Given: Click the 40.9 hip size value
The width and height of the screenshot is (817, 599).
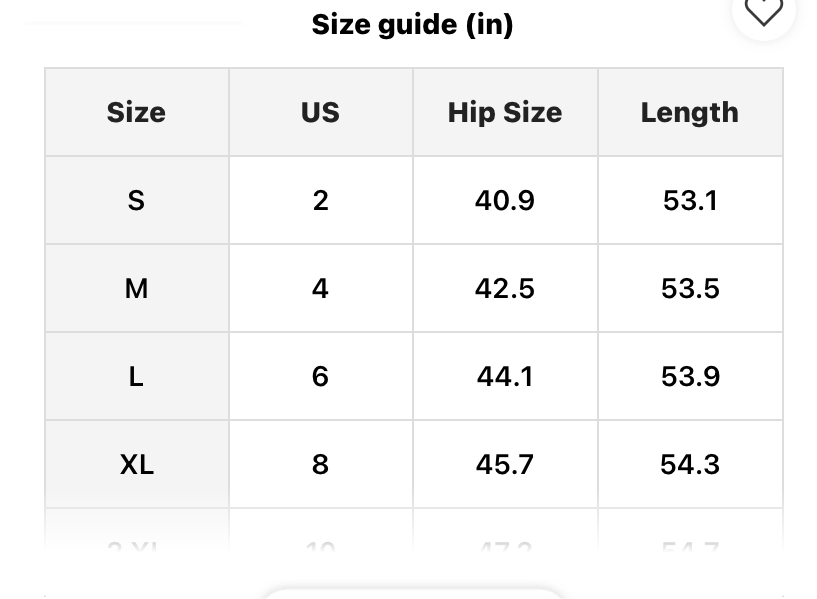Looking at the screenshot, I should [x=505, y=200].
